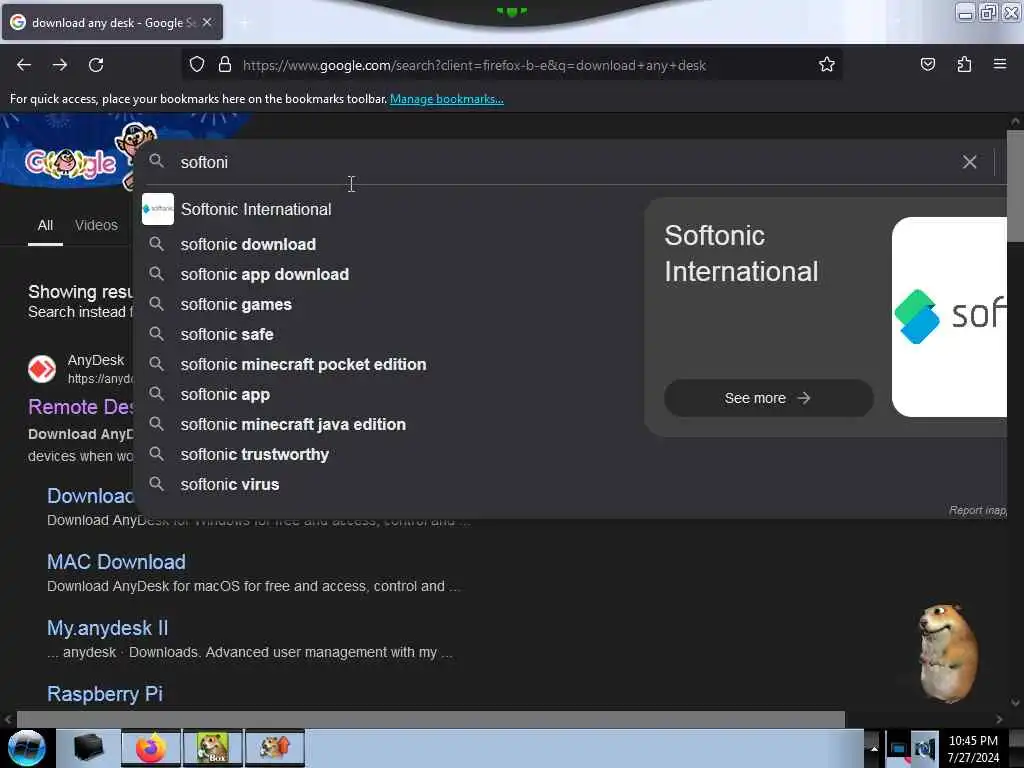Open Manage bookmarks link
The height and width of the screenshot is (768, 1024).
click(447, 99)
